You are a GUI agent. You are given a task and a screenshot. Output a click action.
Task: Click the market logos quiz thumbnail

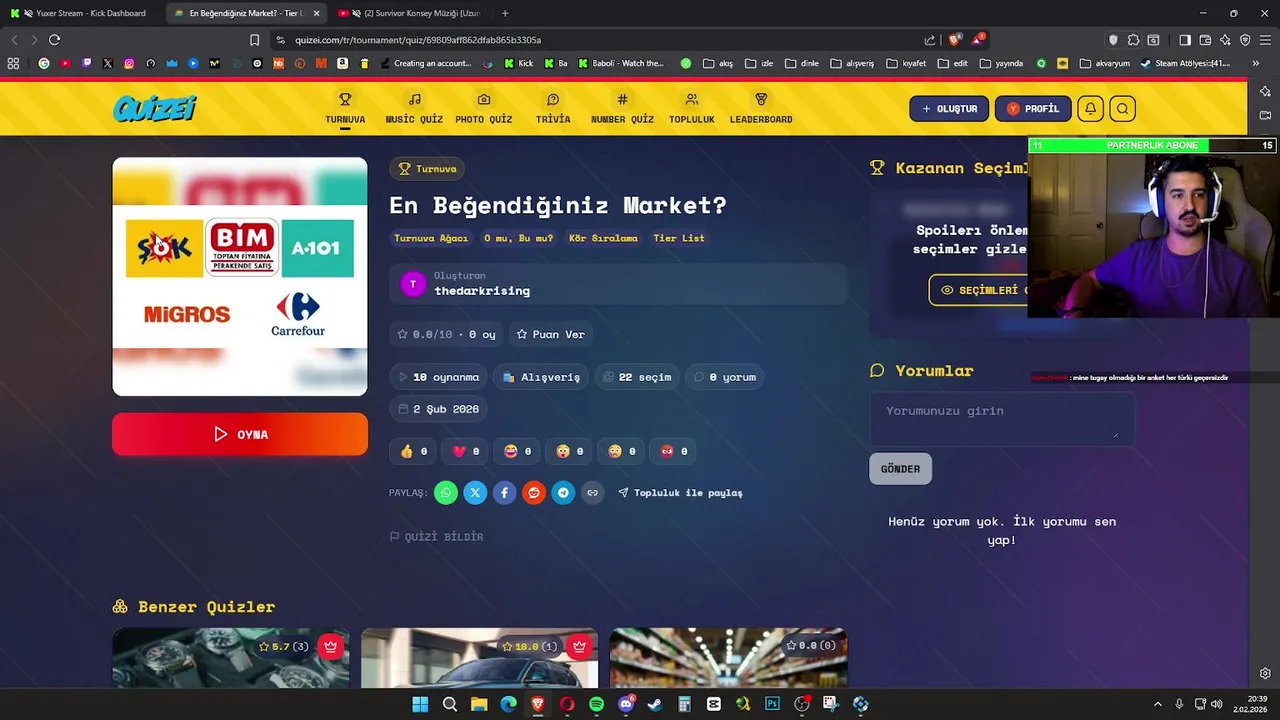(x=240, y=277)
